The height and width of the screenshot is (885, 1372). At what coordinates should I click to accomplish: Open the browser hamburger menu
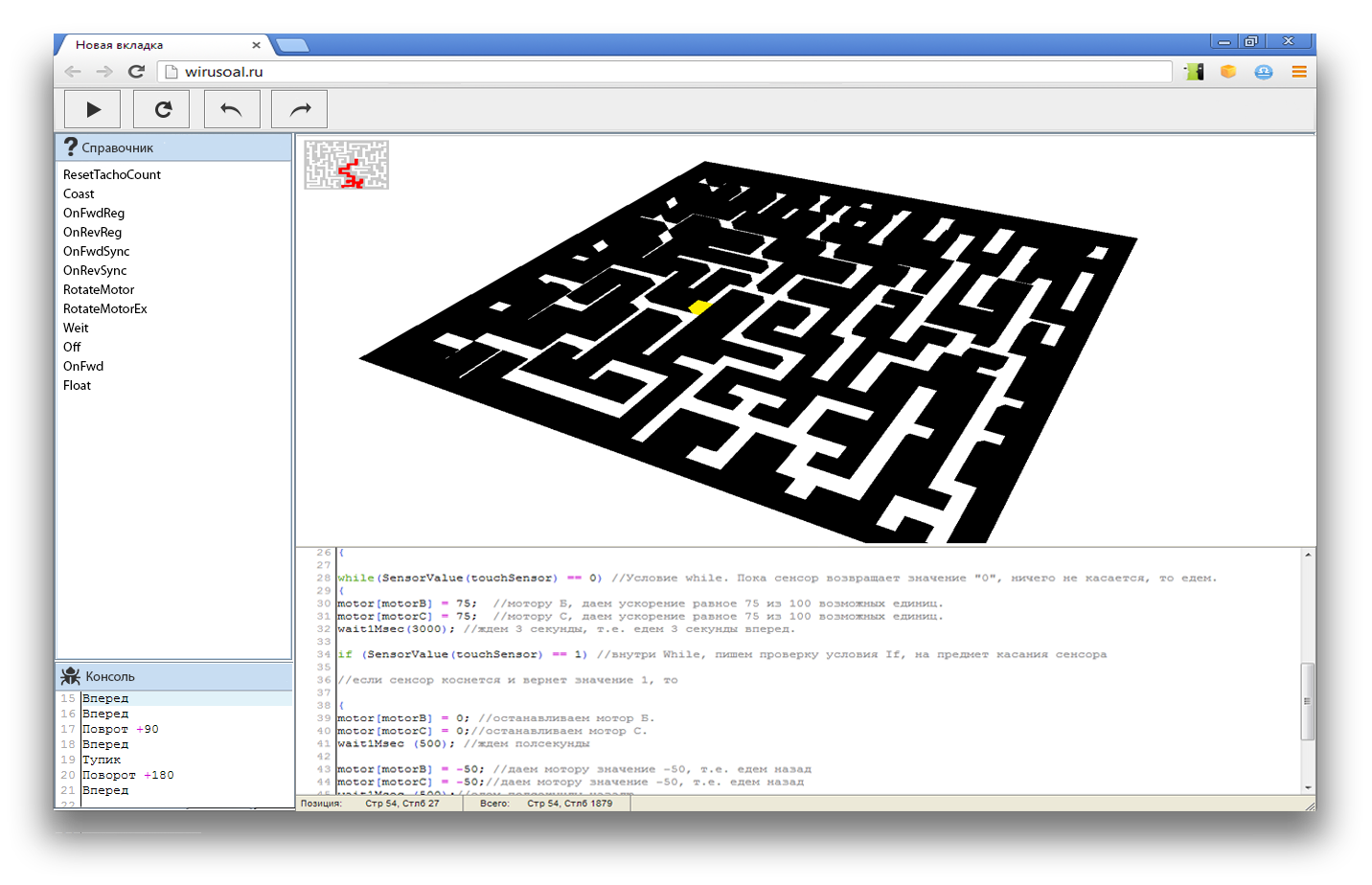tap(1298, 72)
